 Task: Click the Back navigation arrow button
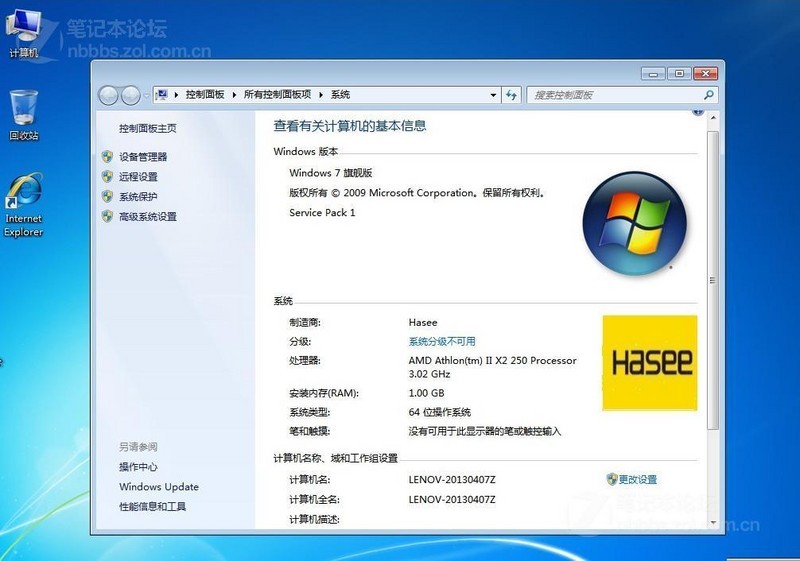click(108, 95)
